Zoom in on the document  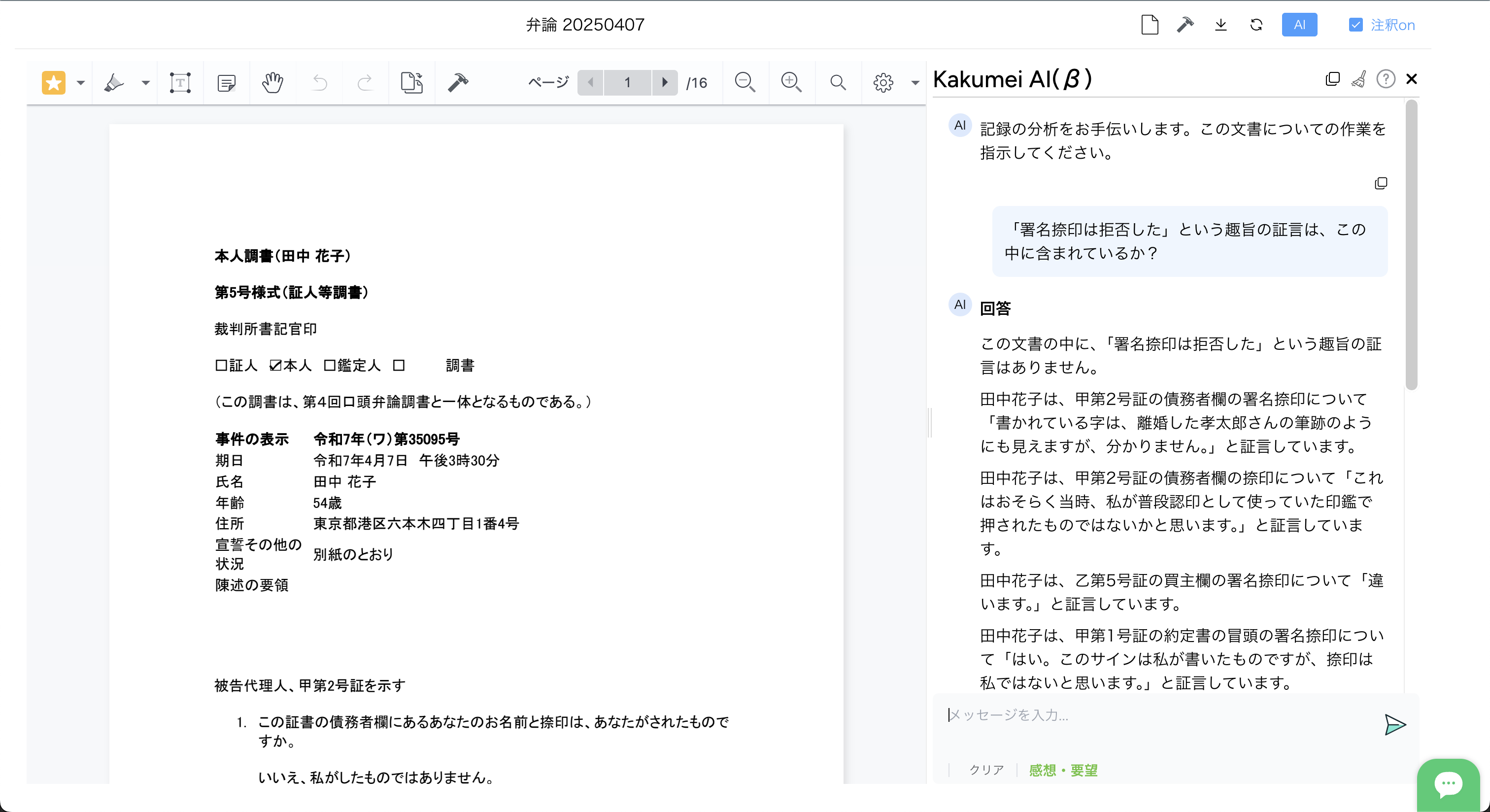click(791, 83)
